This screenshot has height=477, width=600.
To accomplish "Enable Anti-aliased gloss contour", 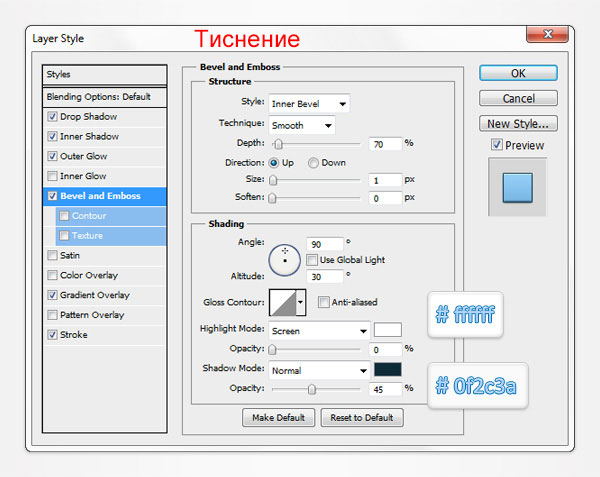I will (324, 302).
